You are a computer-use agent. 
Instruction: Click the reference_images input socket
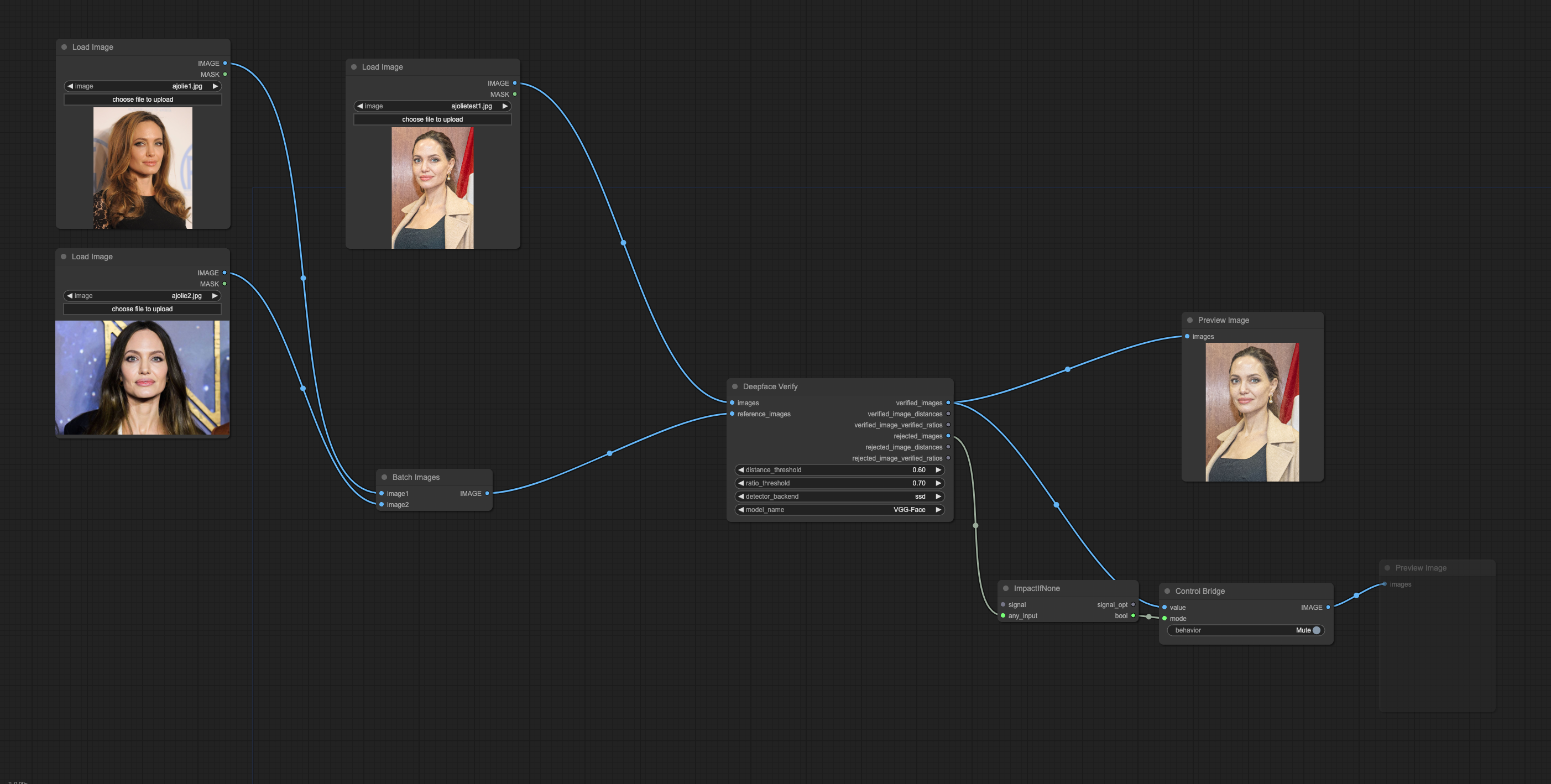(x=732, y=414)
